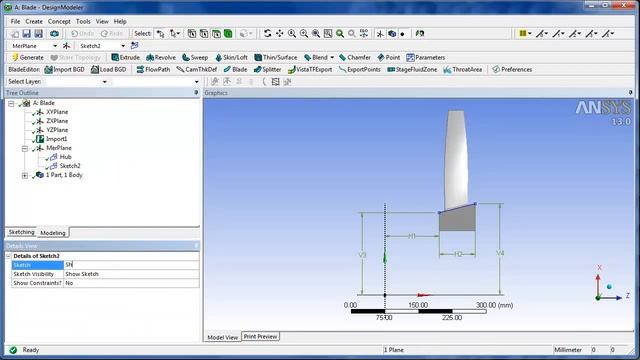The width and height of the screenshot is (640, 360).
Task: Expand the 1 Part, 1 Body node
Action: pos(25,175)
